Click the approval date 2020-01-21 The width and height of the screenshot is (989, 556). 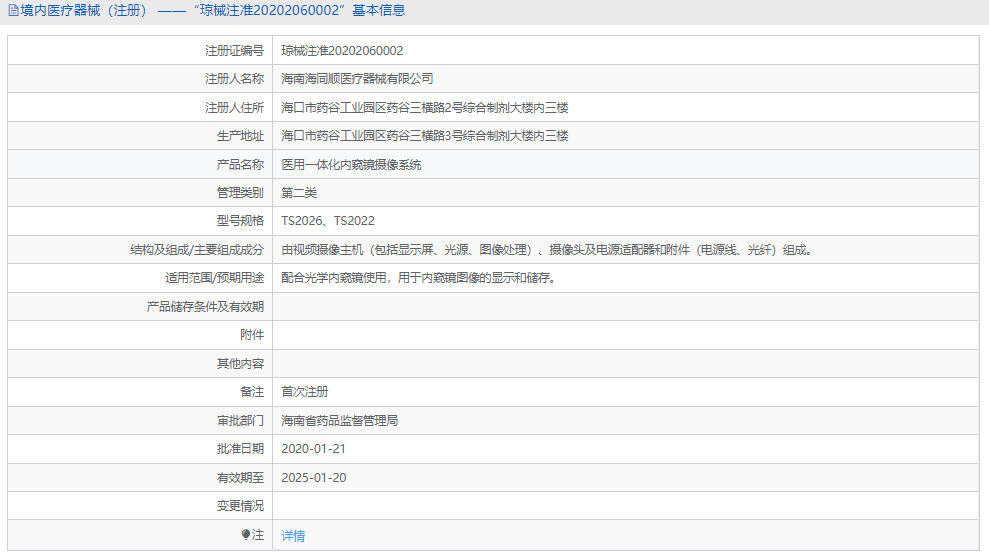coord(313,449)
